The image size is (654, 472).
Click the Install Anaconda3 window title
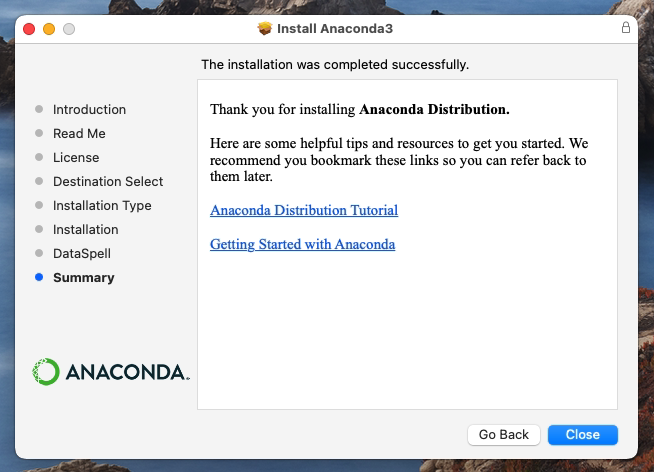pos(334,29)
